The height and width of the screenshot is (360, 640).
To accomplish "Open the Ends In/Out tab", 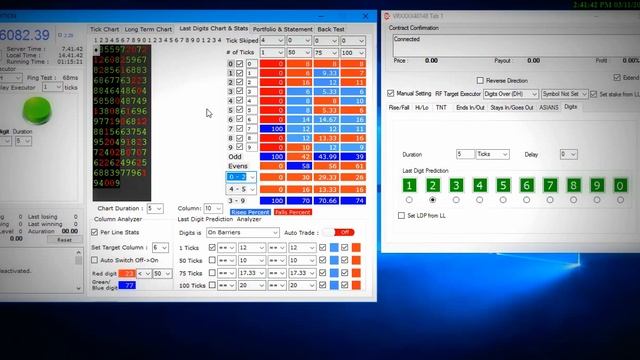I will pyautogui.click(x=470, y=107).
